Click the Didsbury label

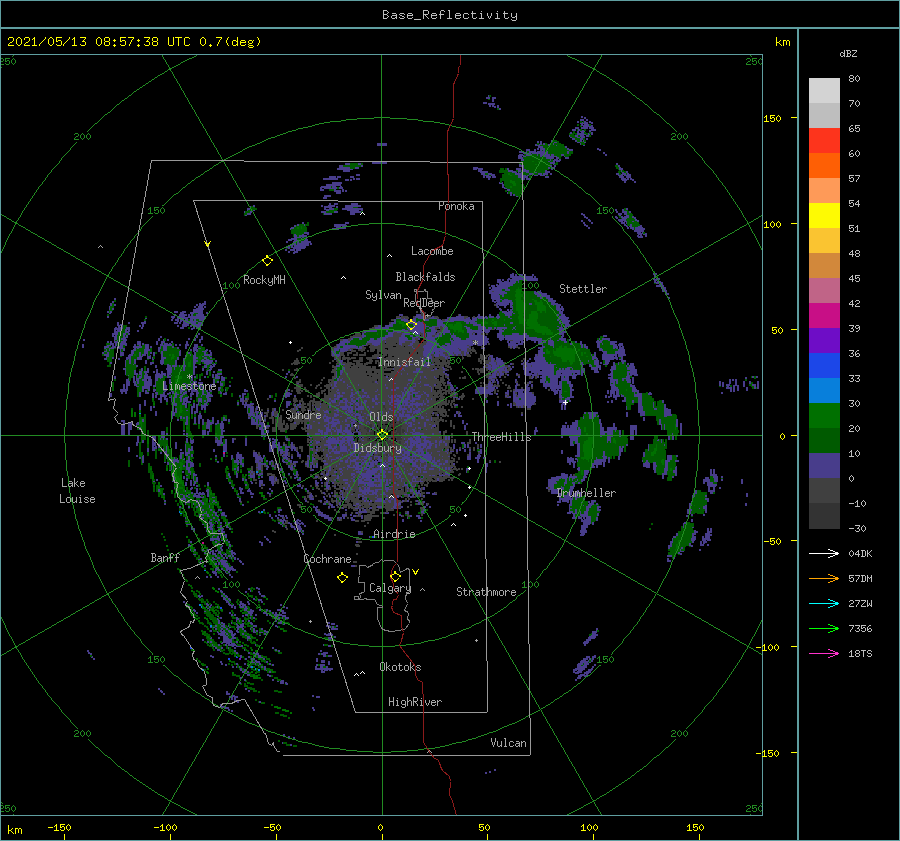(377, 448)
